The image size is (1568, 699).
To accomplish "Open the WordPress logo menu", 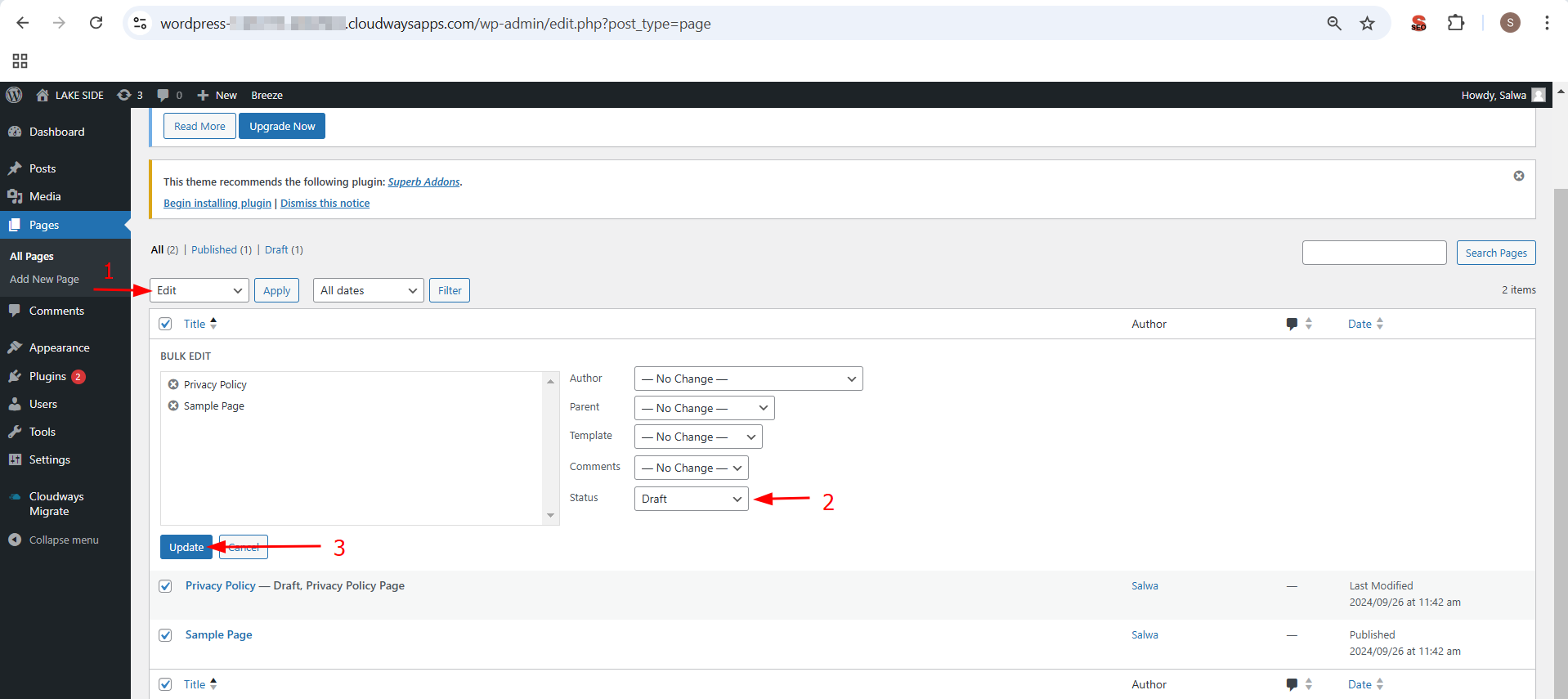I will click(14, 95).
